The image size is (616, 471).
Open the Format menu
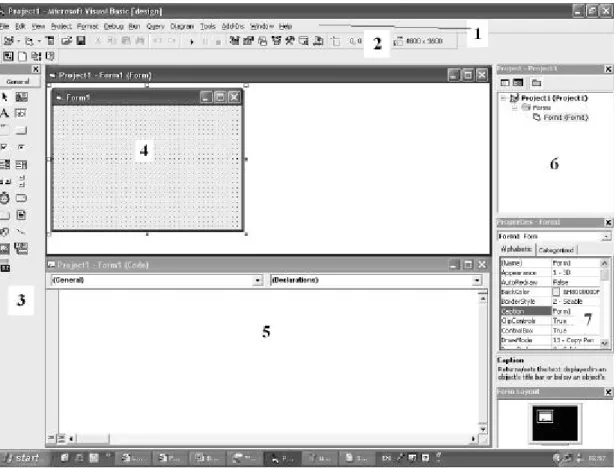coord(87,26)
